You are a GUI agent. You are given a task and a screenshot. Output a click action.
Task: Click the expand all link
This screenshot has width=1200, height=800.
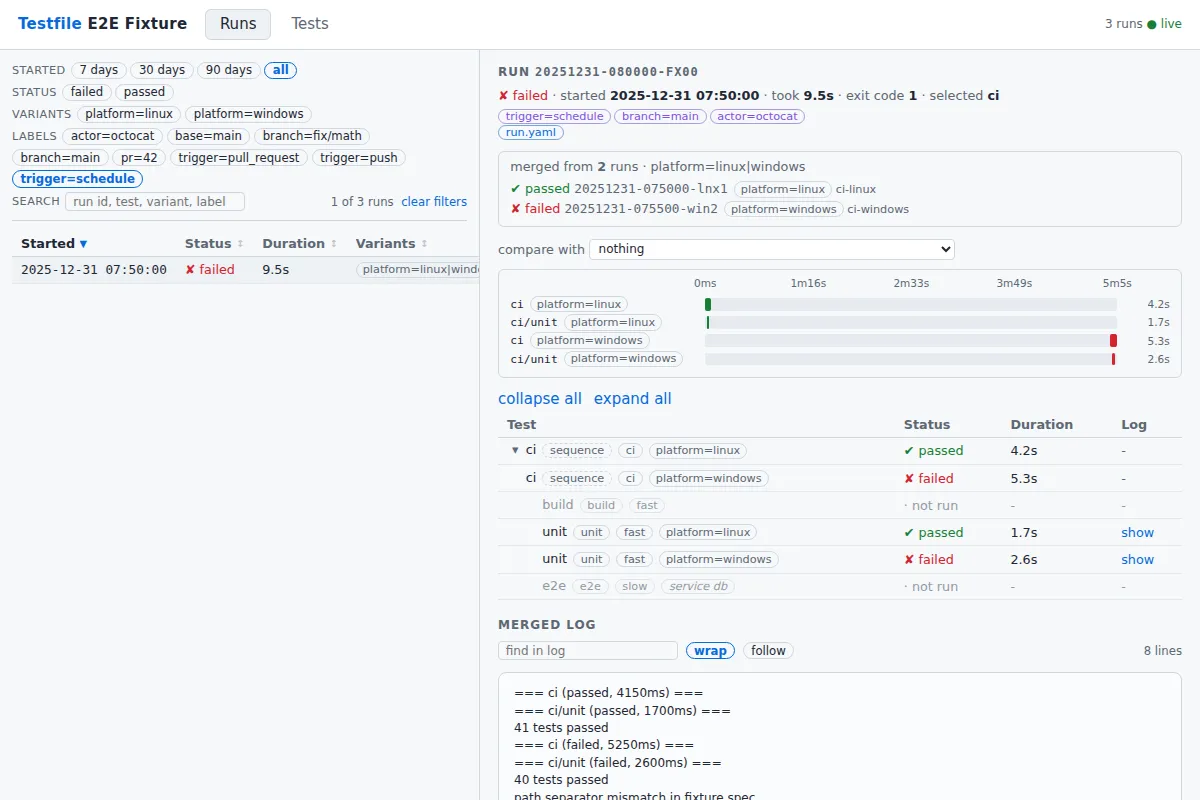[633, 399]
